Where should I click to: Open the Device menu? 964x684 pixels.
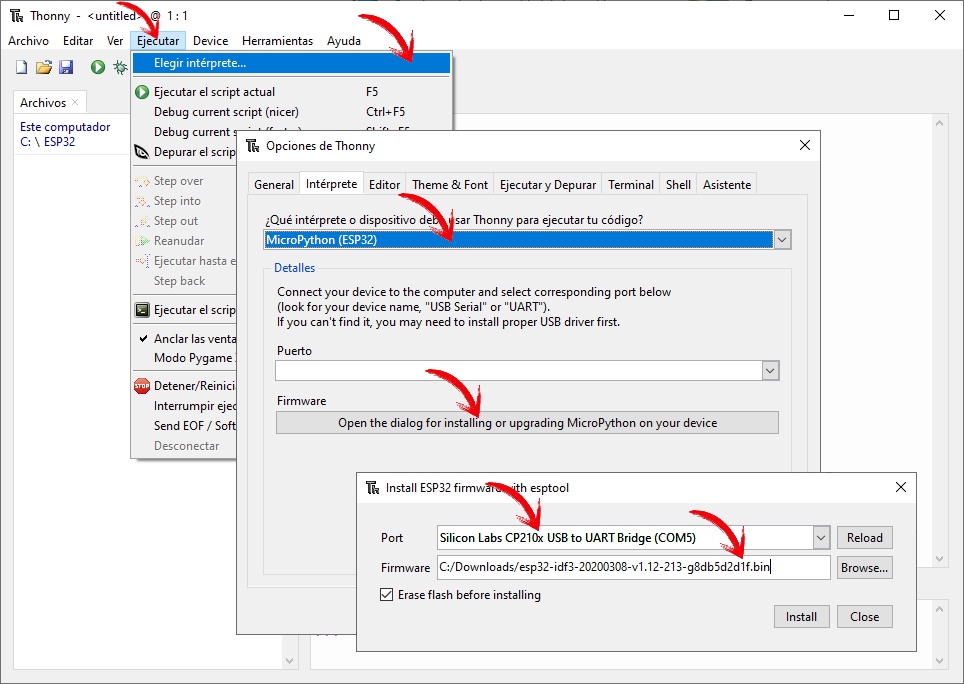coord(210,41)
